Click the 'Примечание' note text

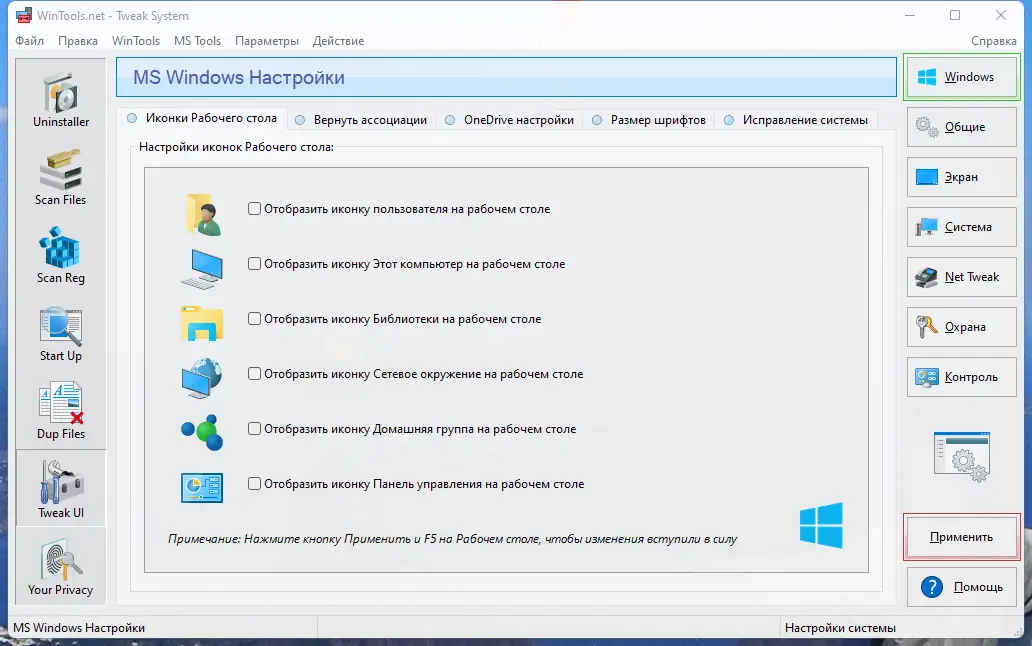pos(452,539)
